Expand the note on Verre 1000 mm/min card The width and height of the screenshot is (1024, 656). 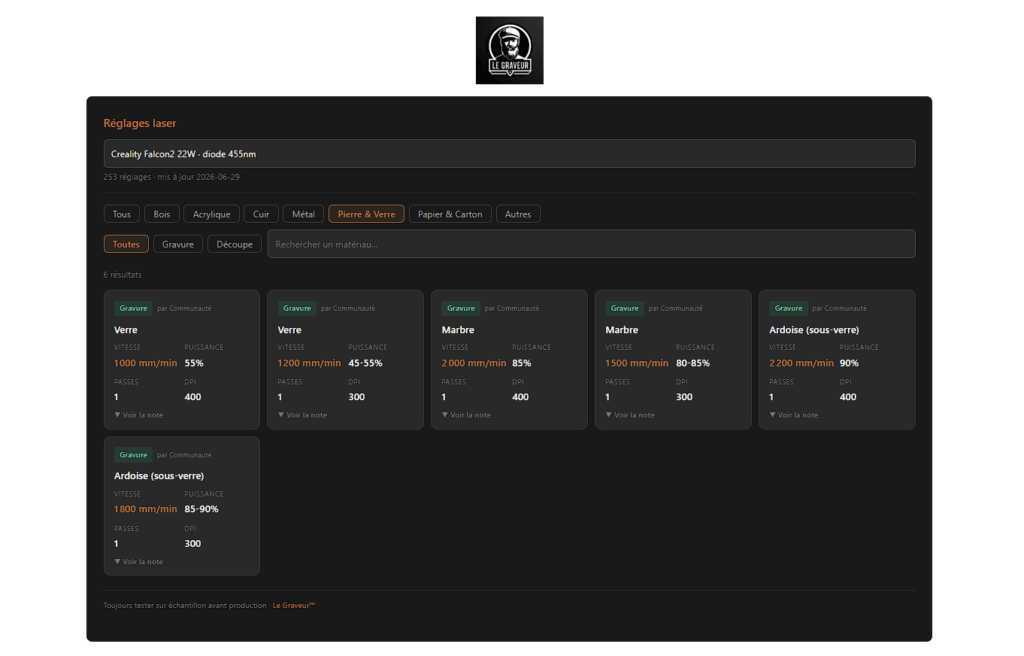(139, 415)
